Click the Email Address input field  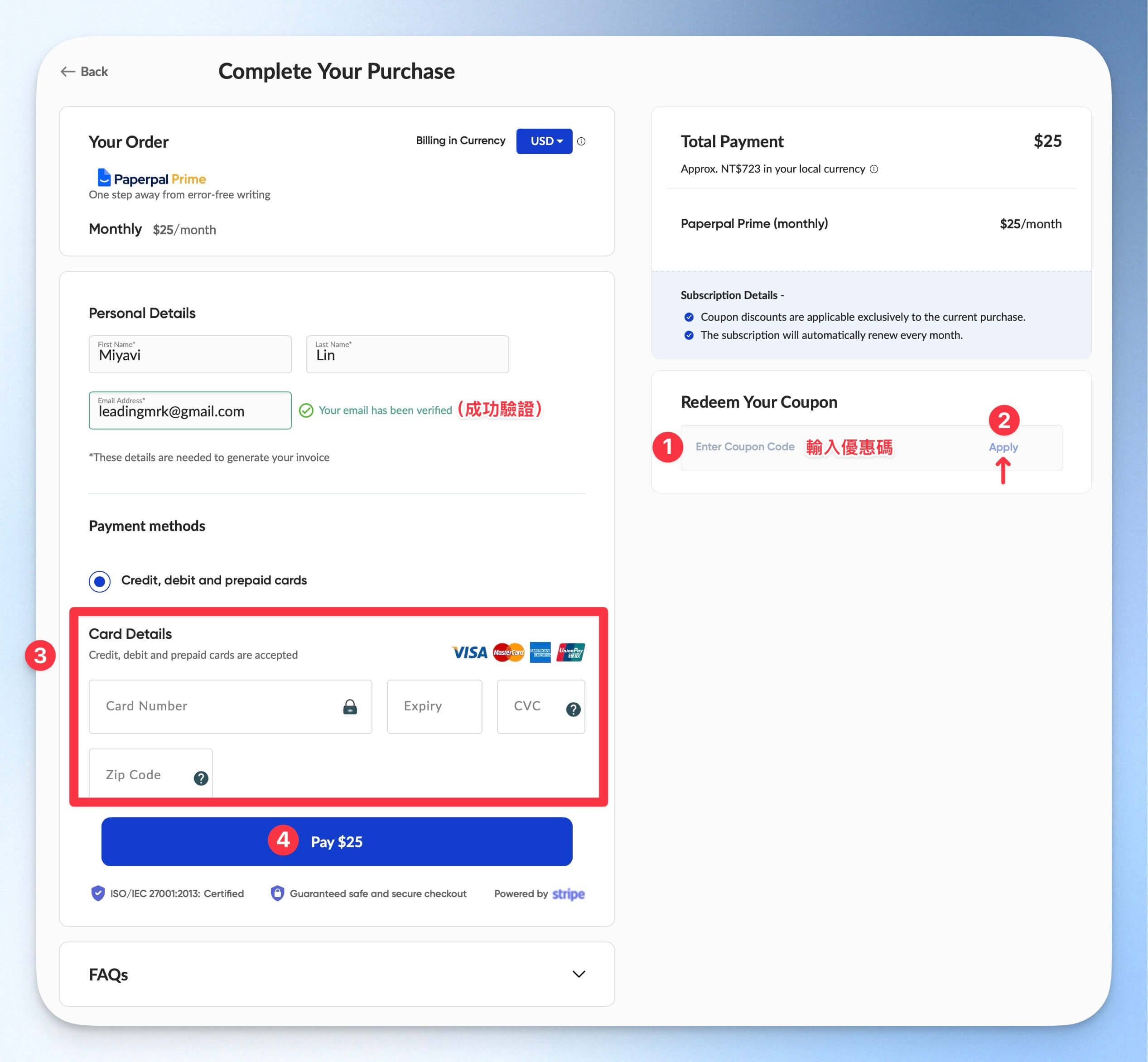[190, 410]
